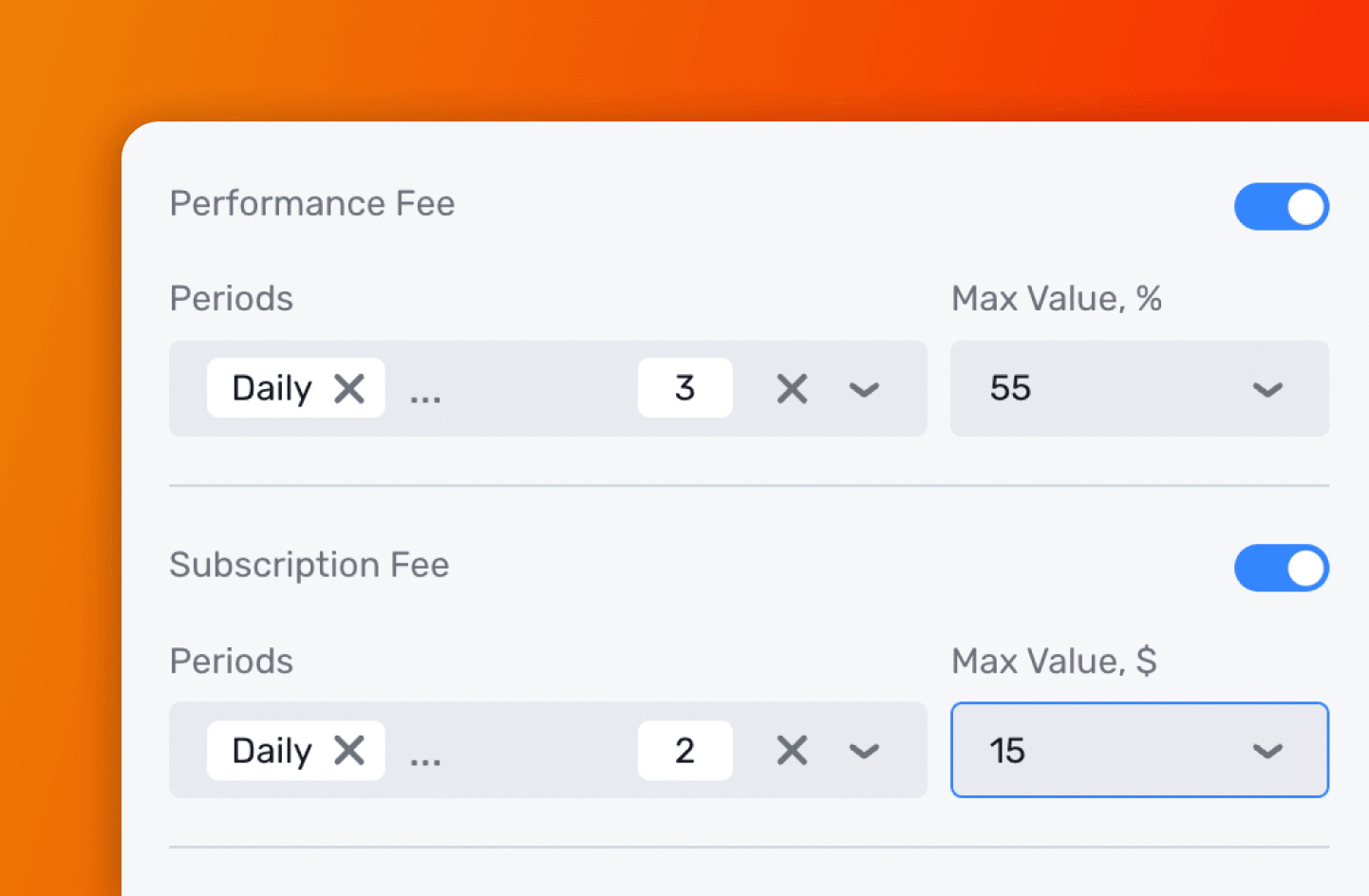This screenshot has width=1369, height=896.
Task: Click the count badge showing 2 selected periods
Action: coord(685,750)
